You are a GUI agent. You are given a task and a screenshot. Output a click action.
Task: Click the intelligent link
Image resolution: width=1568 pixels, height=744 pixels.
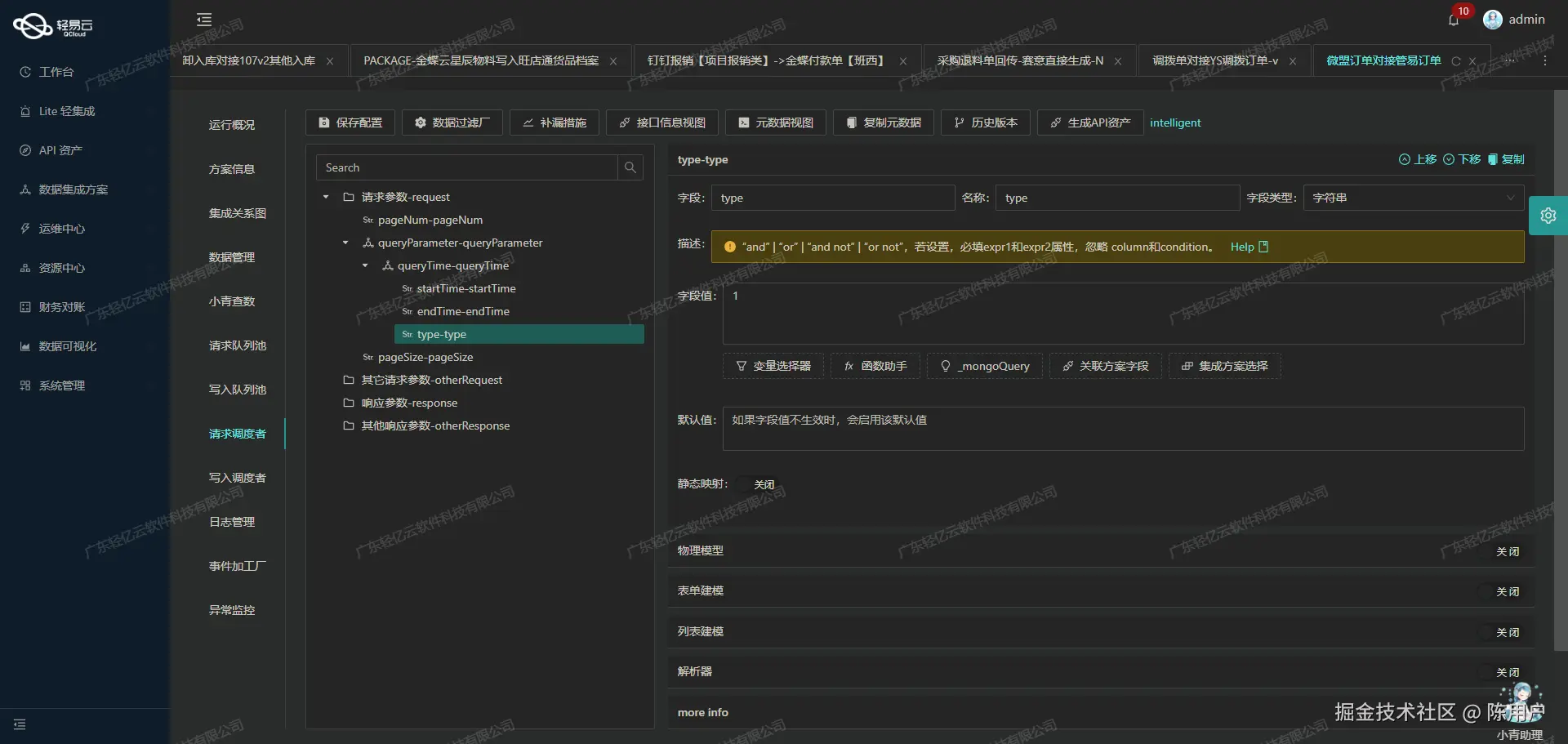click(1175, 123)
